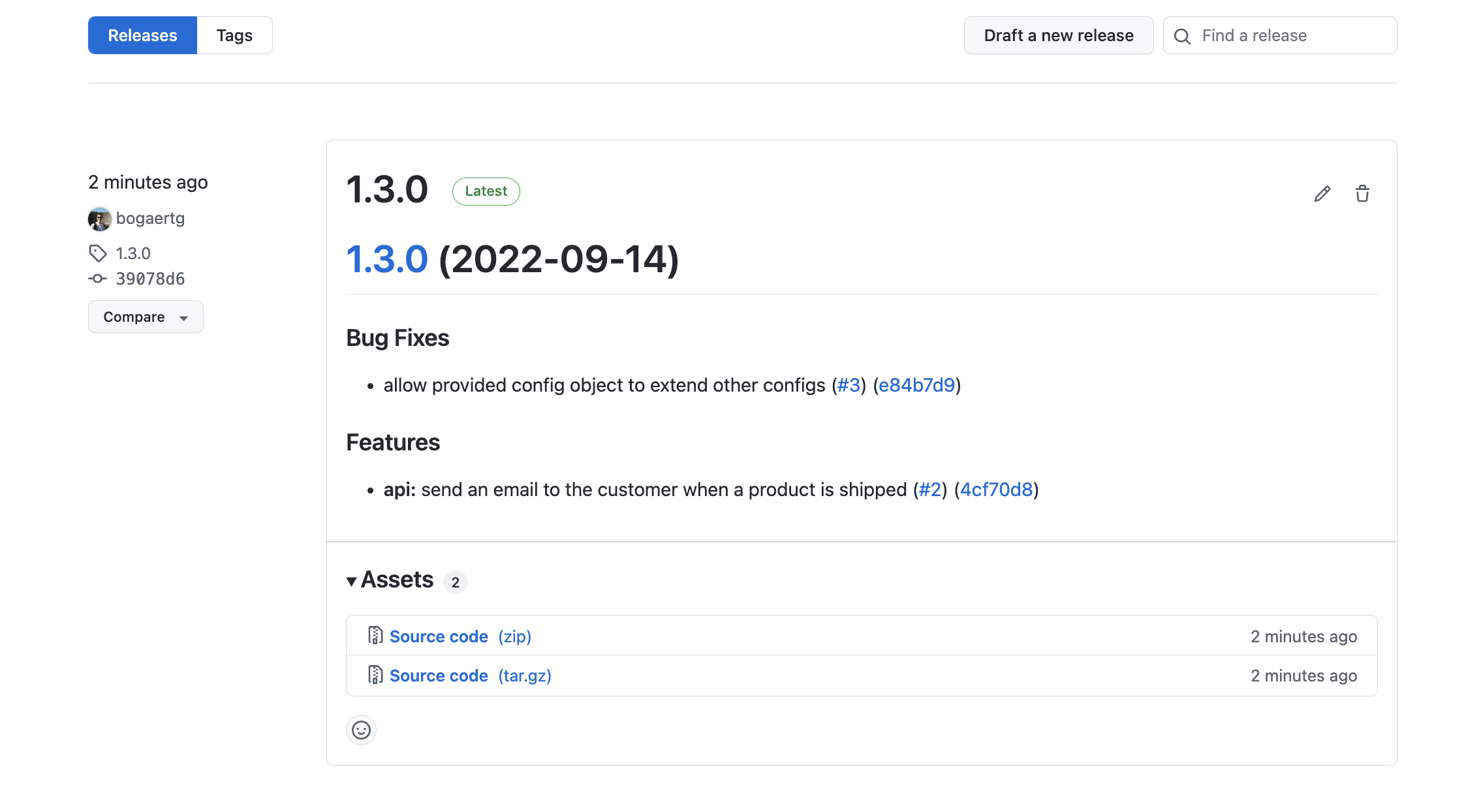Open commit 4cf70d8 link
The width and height of the screenshot is (1466, 812).
tap(996, 490)
